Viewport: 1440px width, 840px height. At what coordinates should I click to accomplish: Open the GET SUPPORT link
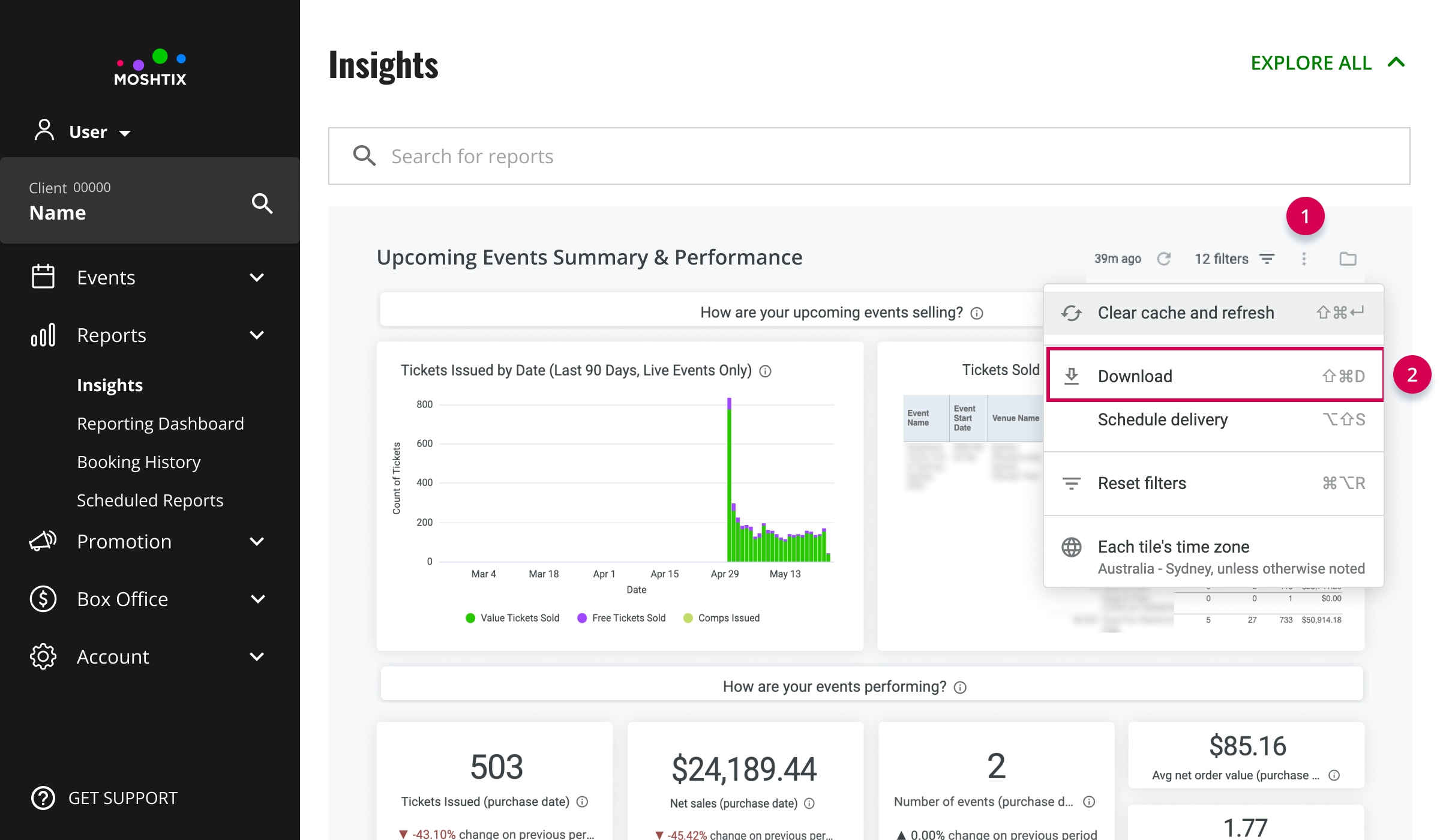[123, 798]
